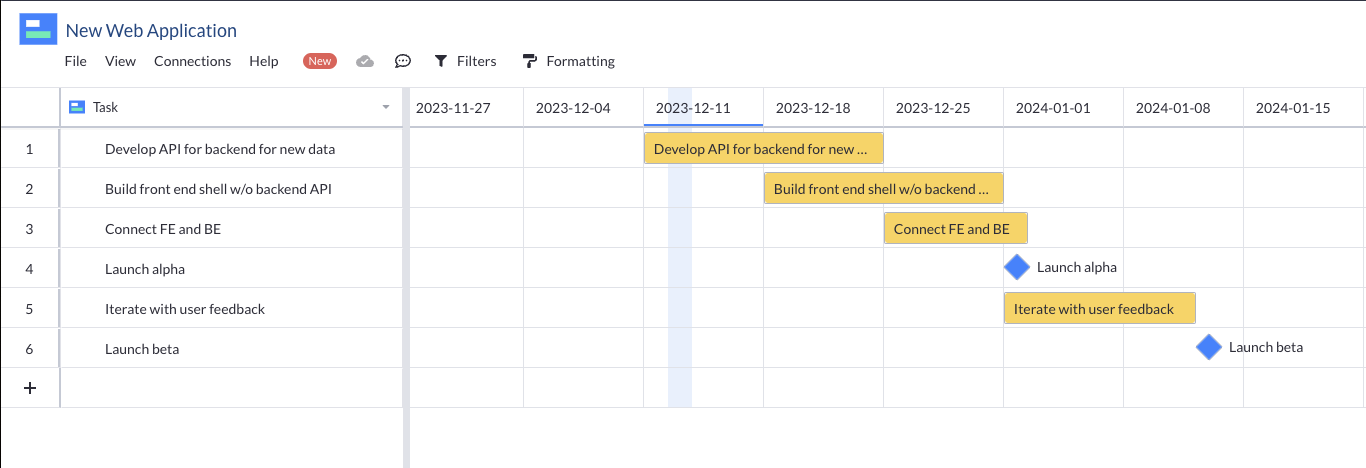Image resolution: width=1366 pixels, height=468 pixels.
Task: Select the Iterate with user feedback bar
Action: coord(1100,308)
